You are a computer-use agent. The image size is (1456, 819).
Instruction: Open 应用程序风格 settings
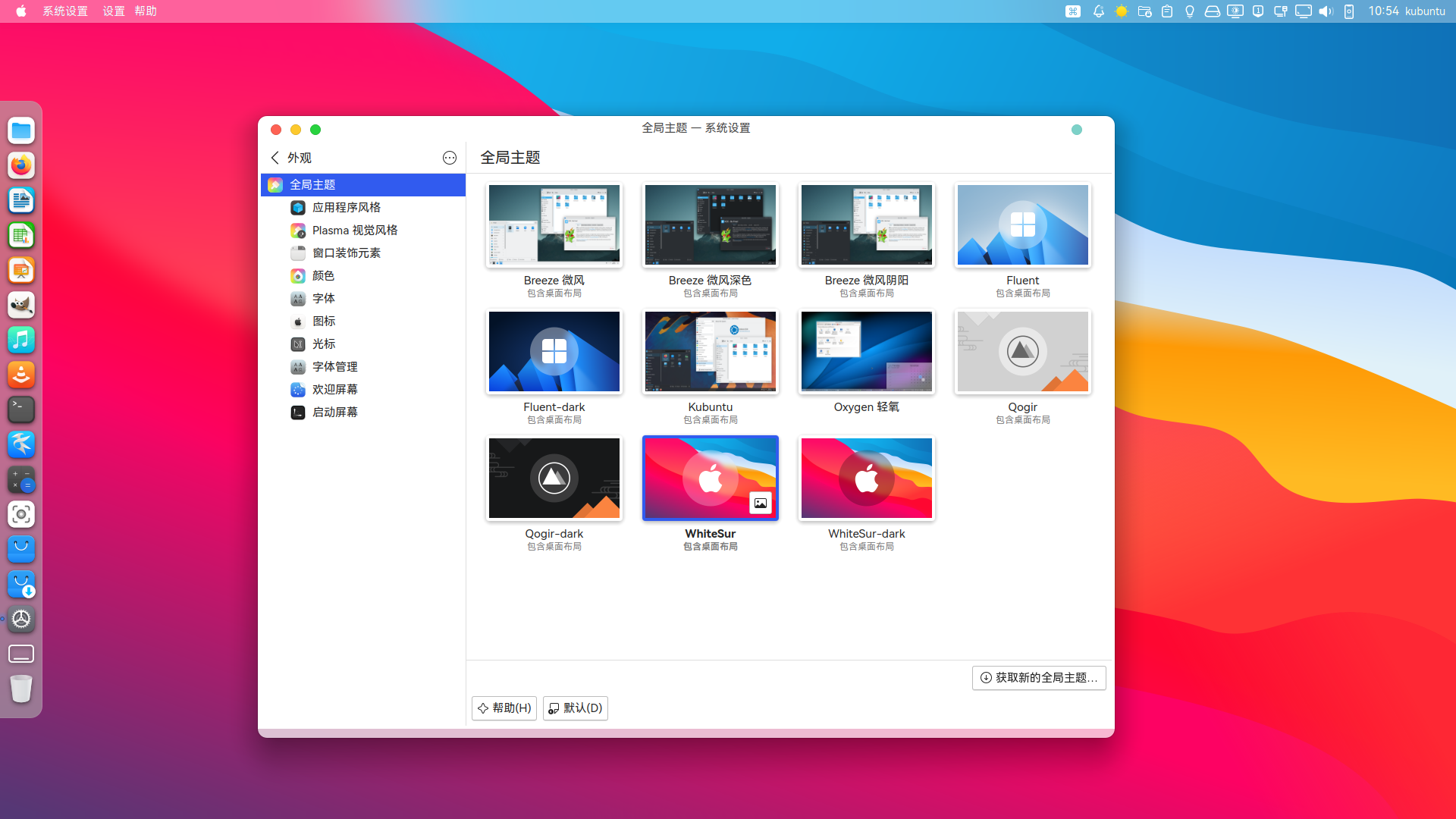pyautogui.click(x=363, y=208)
